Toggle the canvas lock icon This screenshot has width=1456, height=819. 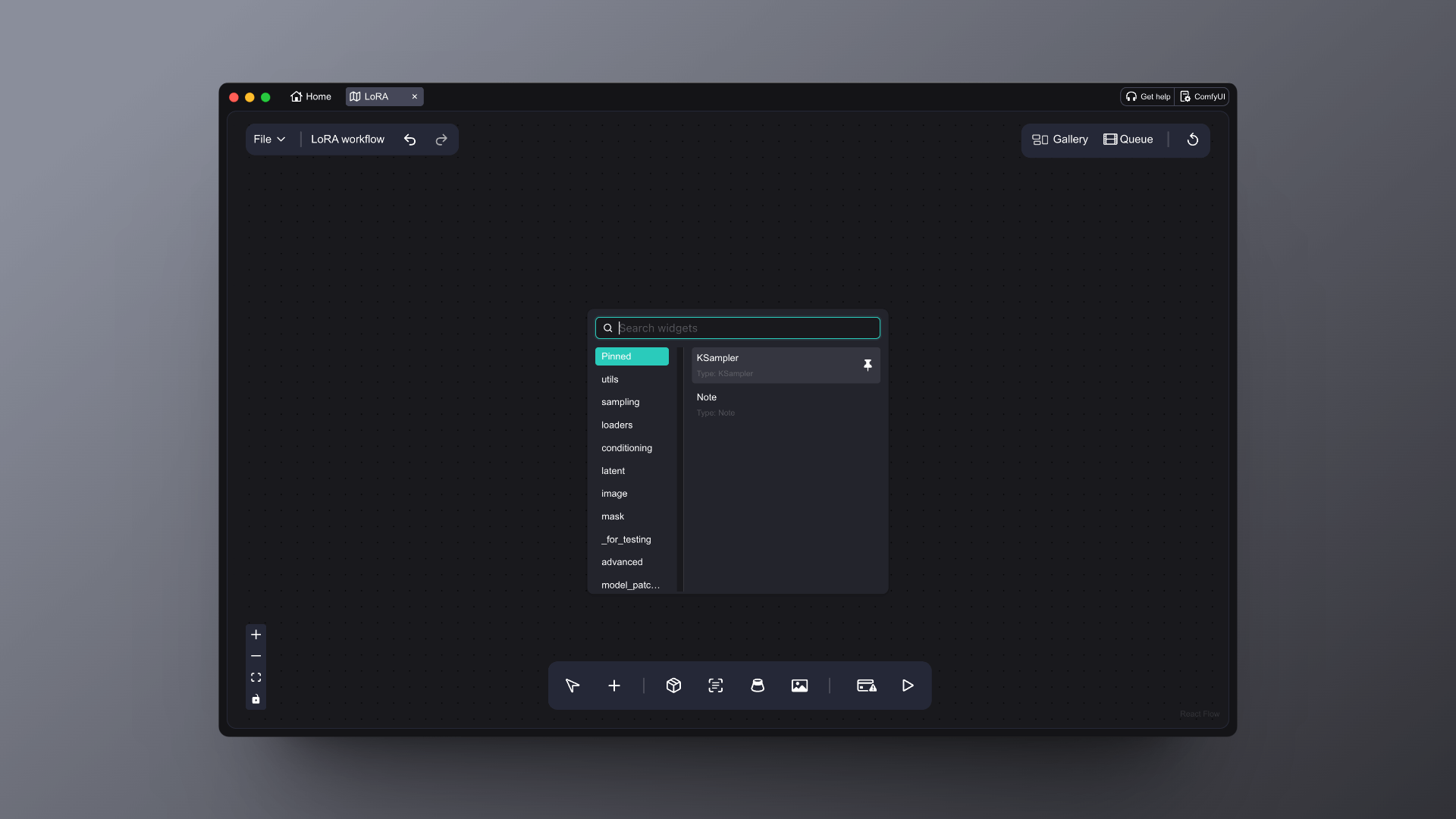pyautogui.click(x=256, y=699)
